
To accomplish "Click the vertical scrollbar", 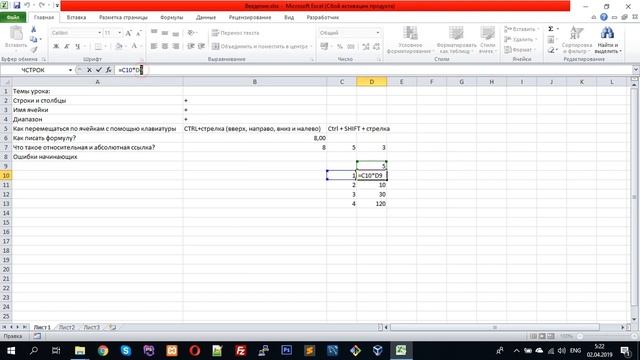I will click(x=634, y=197).
